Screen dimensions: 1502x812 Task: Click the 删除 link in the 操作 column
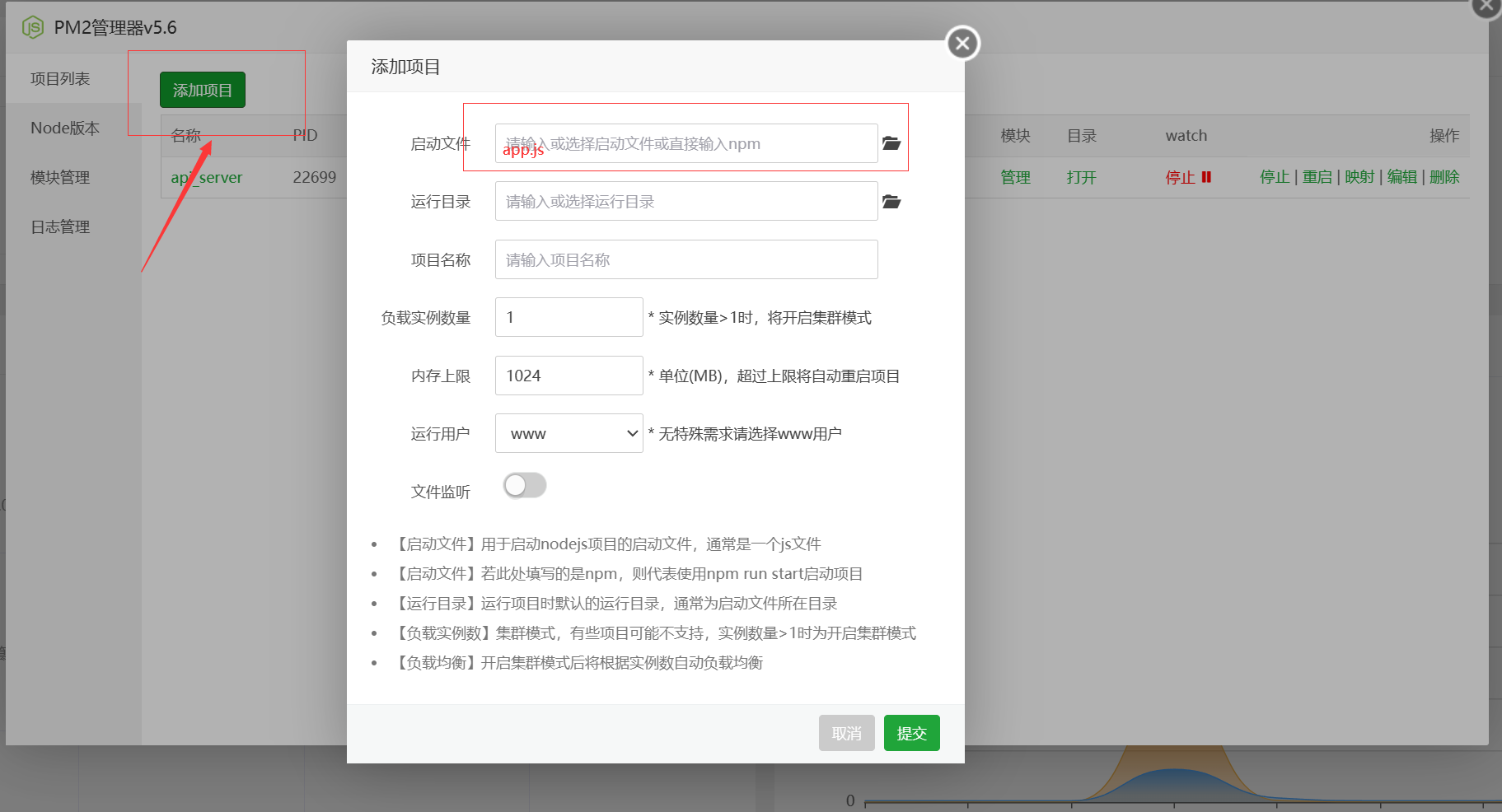pos(1444,177)
